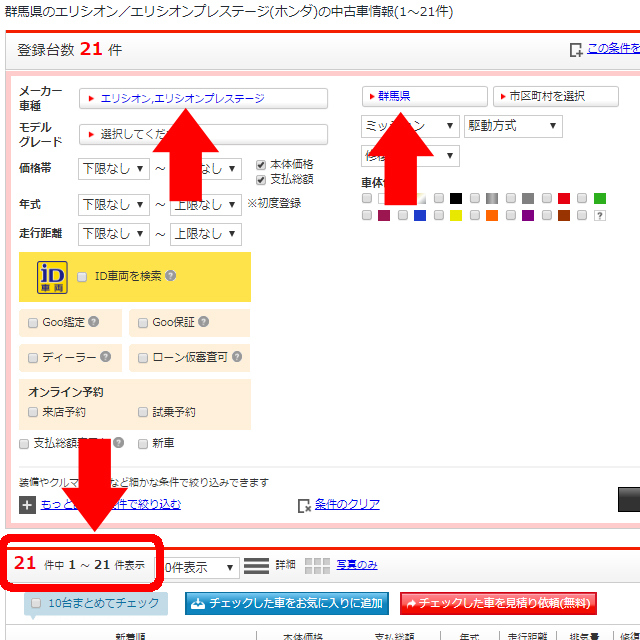Open help icon beside ID車両を検索
The width and height of the screenshot is (640, 640).
coord(171,276)
